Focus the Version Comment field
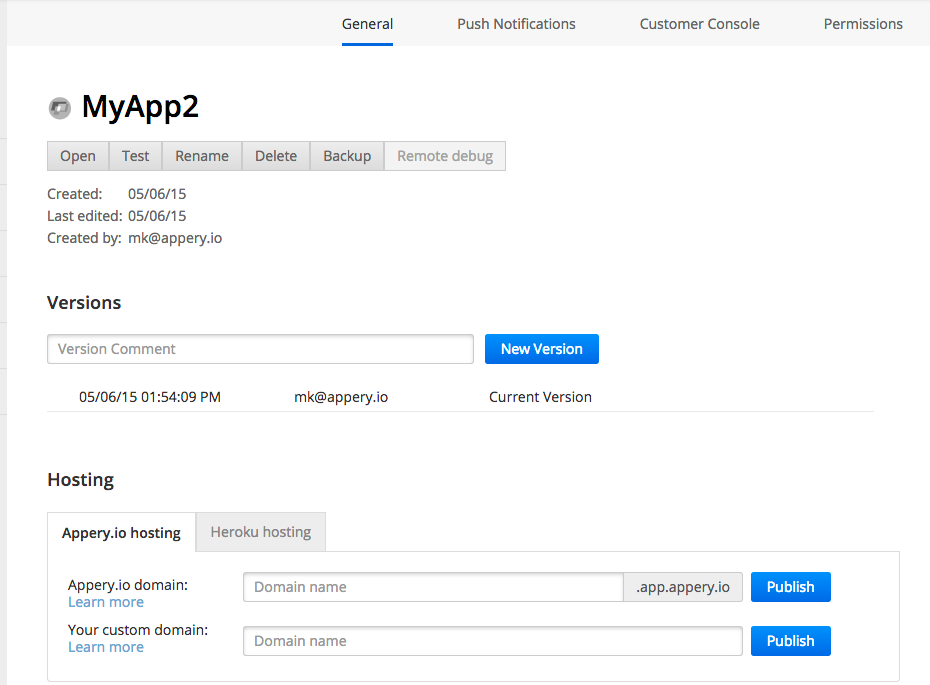930x685 pixels. coord(260,349)
